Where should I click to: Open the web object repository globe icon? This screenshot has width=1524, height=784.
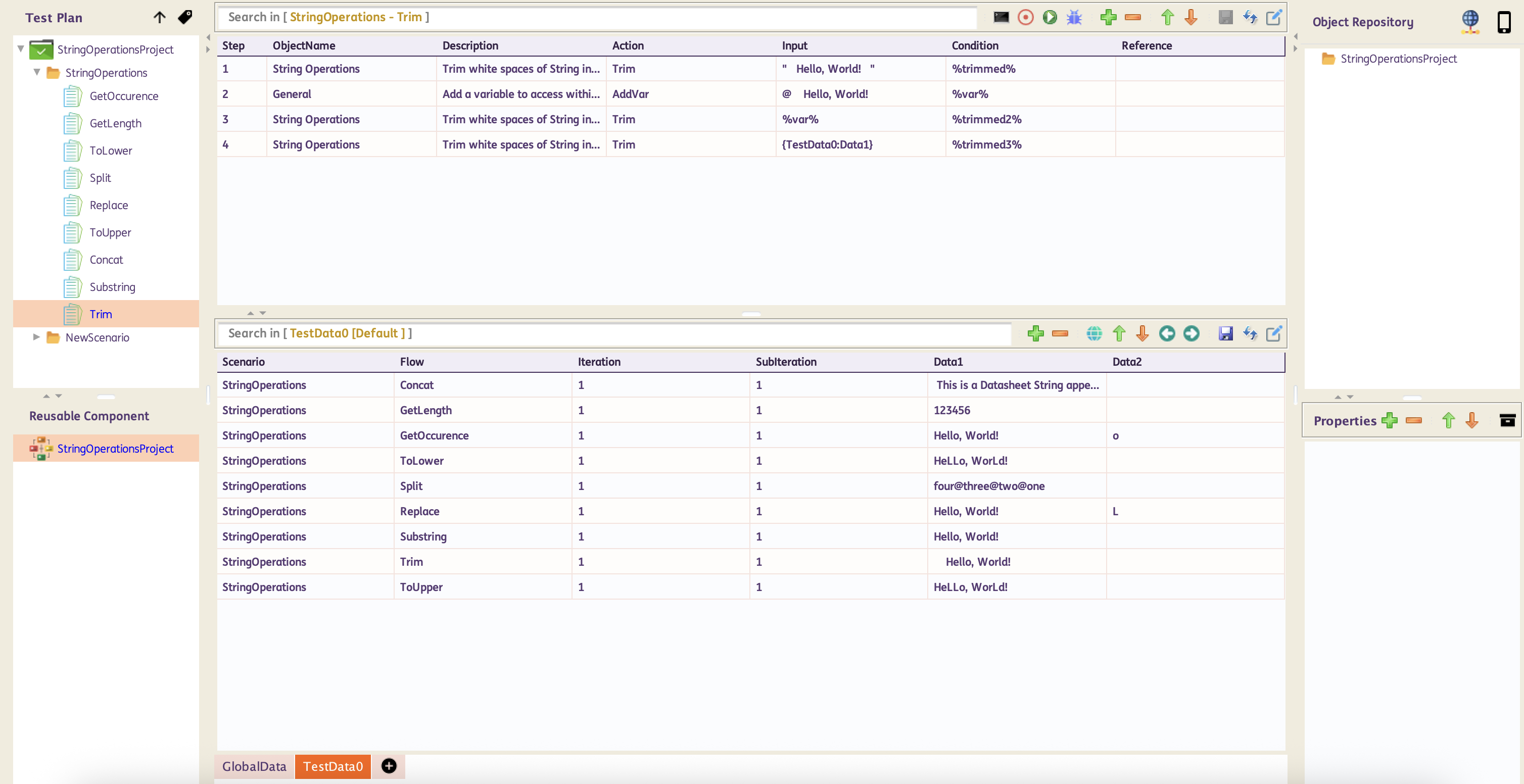click(1469, 22)
